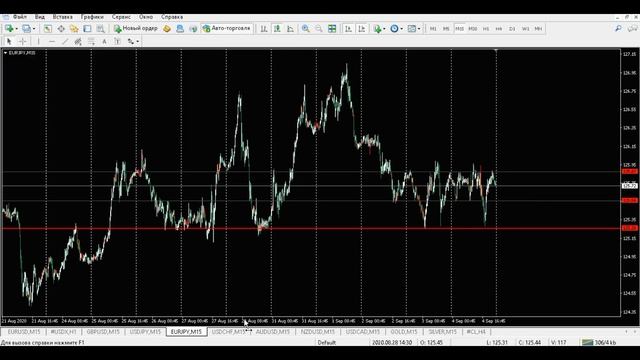The width and height of the screenshot is (640, 360).
Task: Open the Navigator panel (star folder icon)
Action: pyautogui.click(x=74, y=29)
